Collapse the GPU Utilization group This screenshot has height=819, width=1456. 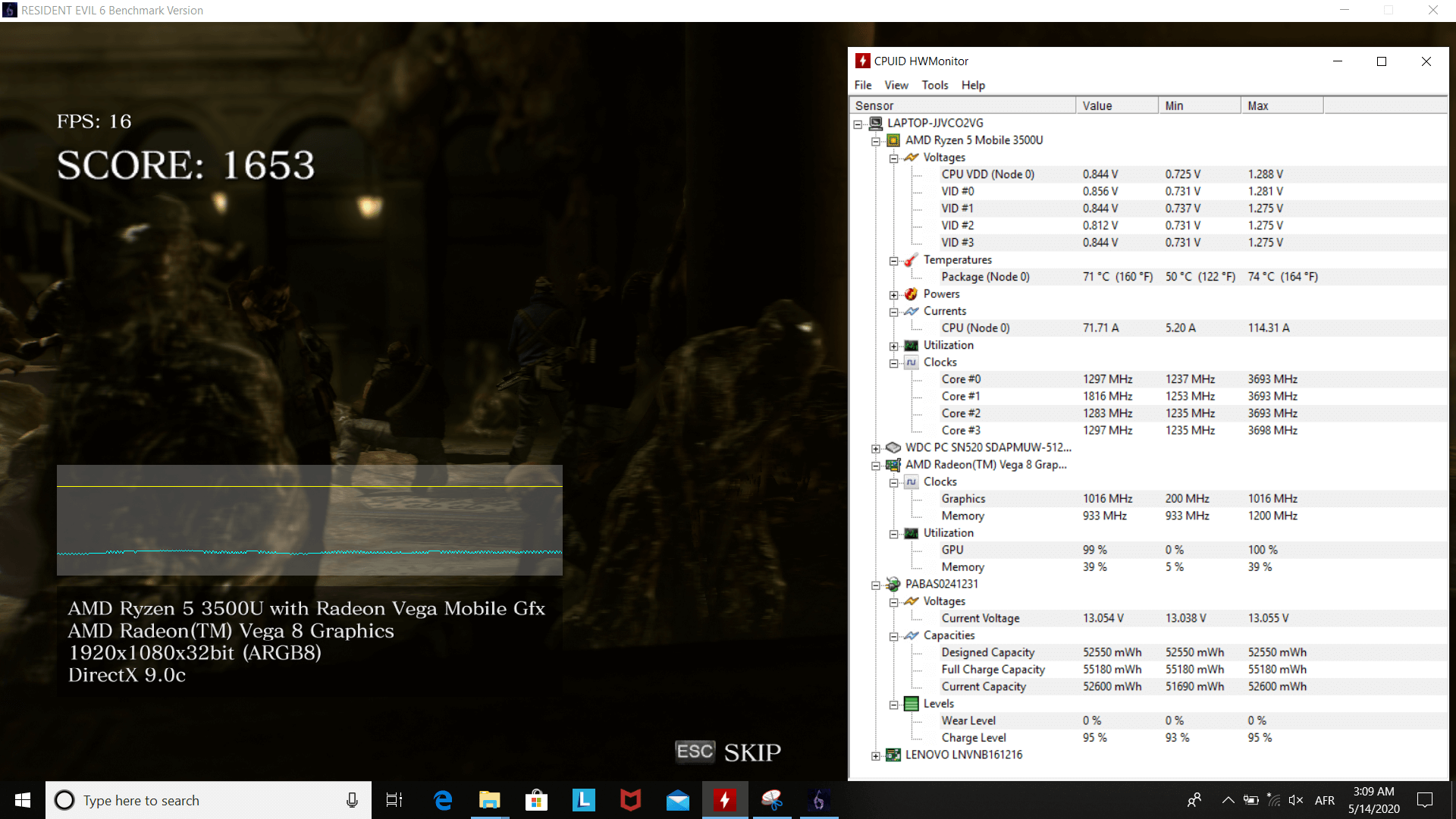tap(894, 533)
